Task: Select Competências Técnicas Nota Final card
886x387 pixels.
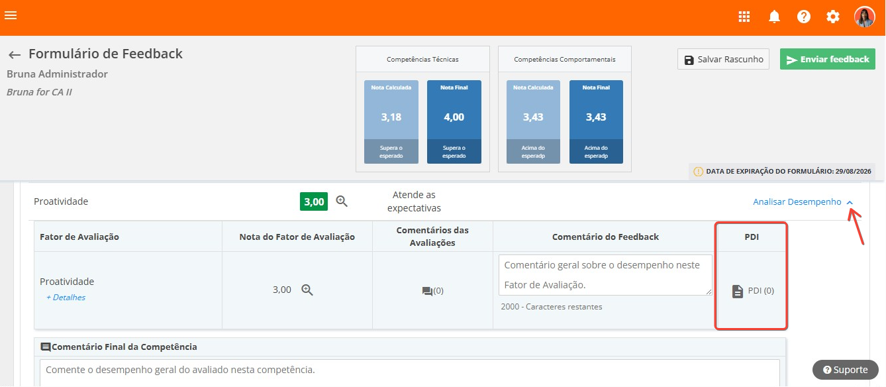Action: pyautogui.click(x=454, y=121)
